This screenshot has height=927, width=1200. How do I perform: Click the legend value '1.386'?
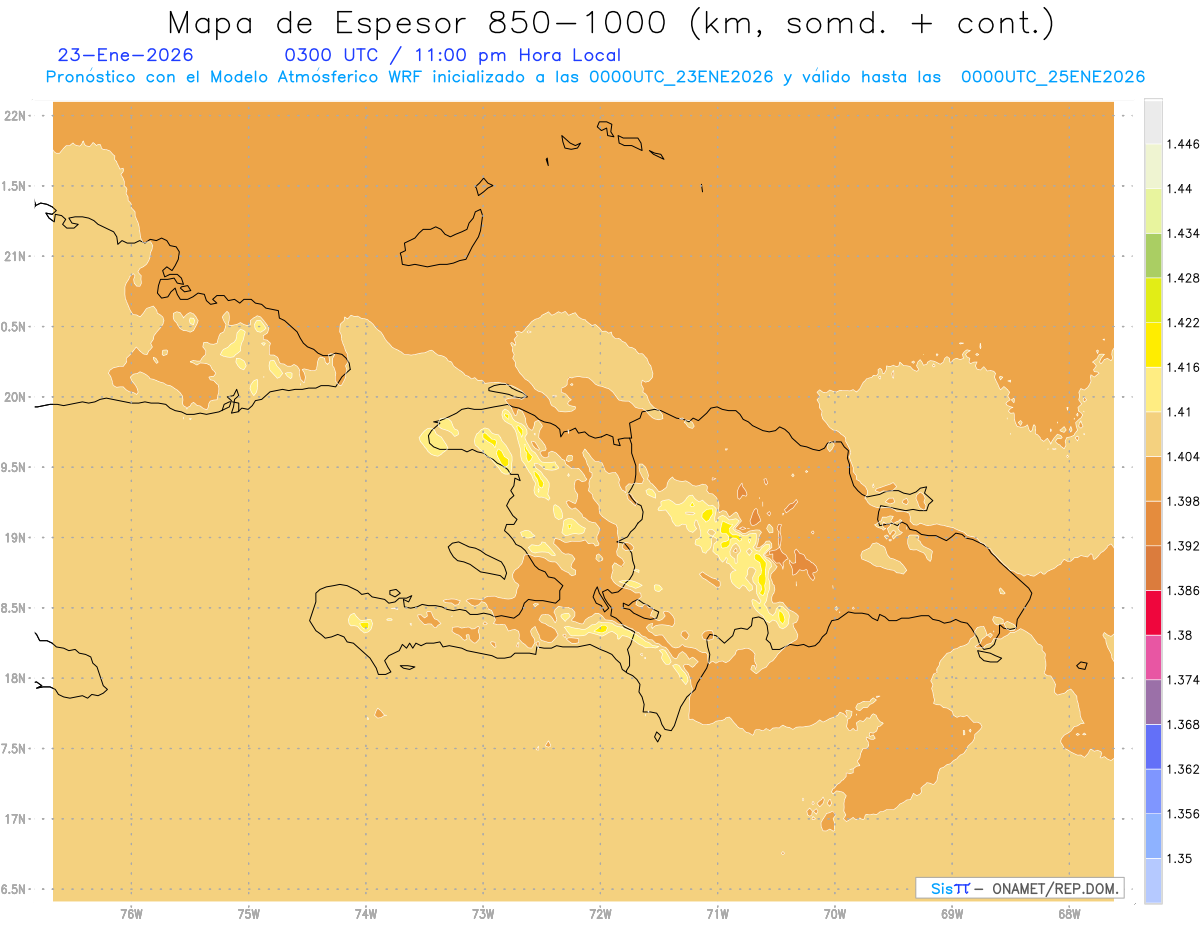(x=1183, y=590)
